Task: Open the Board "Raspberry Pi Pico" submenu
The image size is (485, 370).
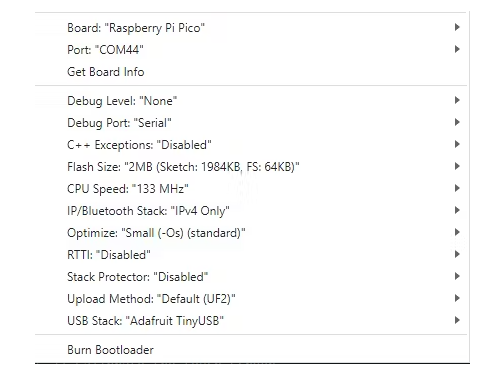Action: [251, 27]
